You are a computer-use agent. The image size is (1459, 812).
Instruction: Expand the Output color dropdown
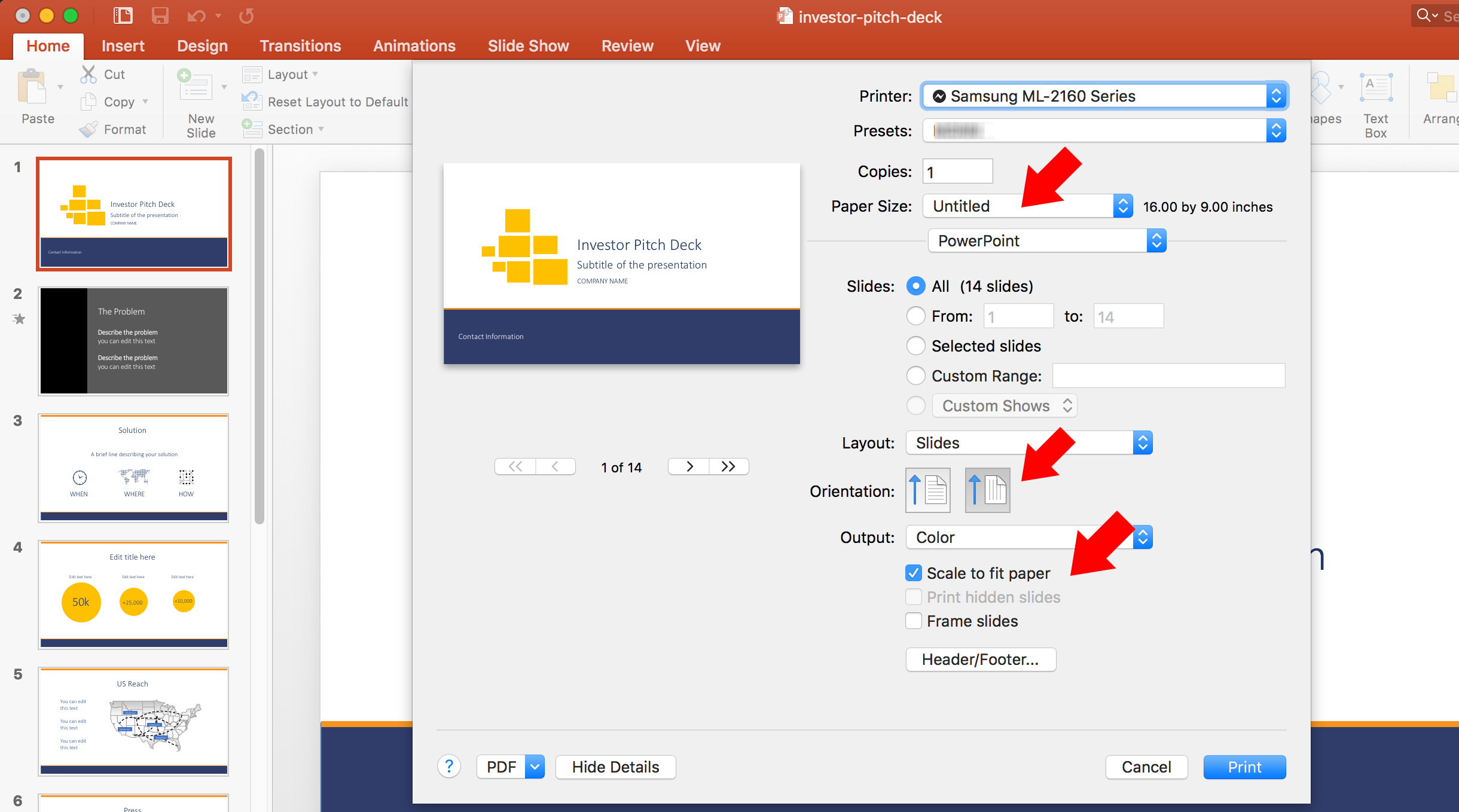1145,536
